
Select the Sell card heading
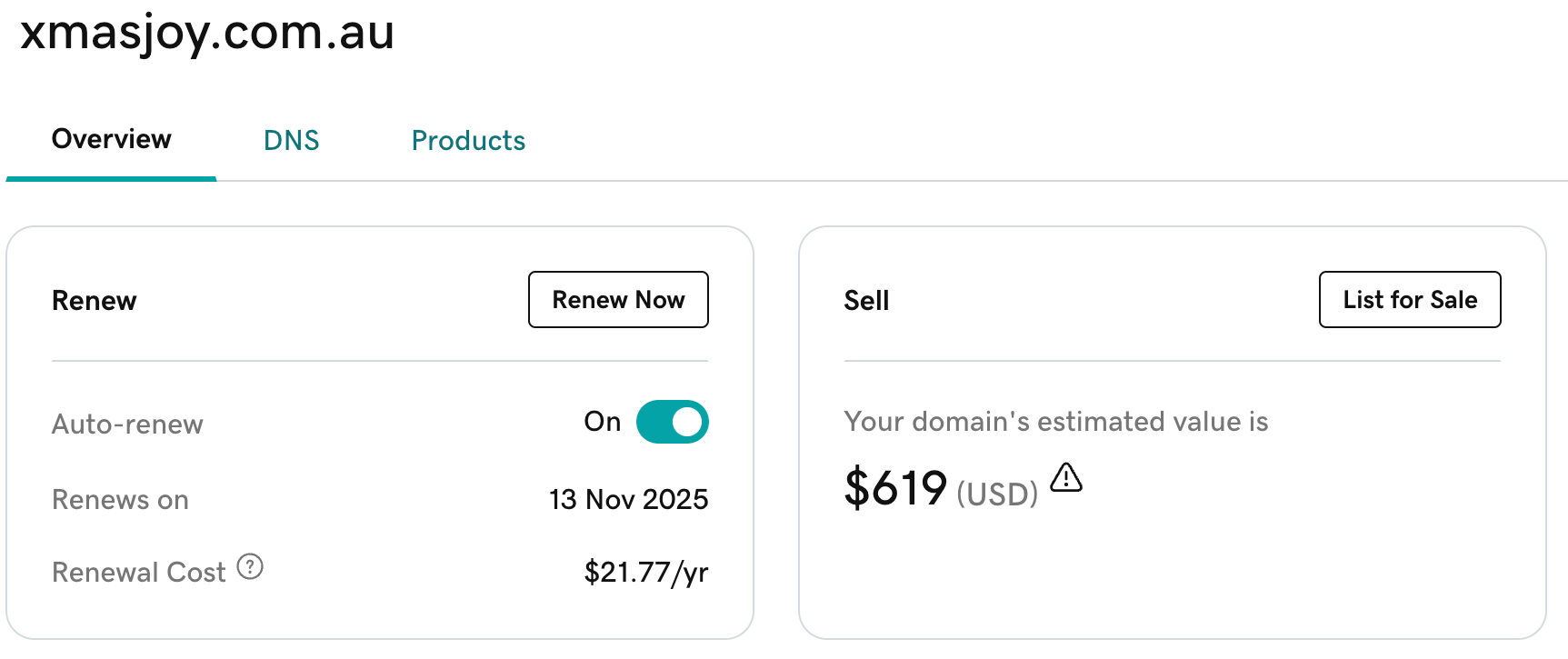[866, 301]
